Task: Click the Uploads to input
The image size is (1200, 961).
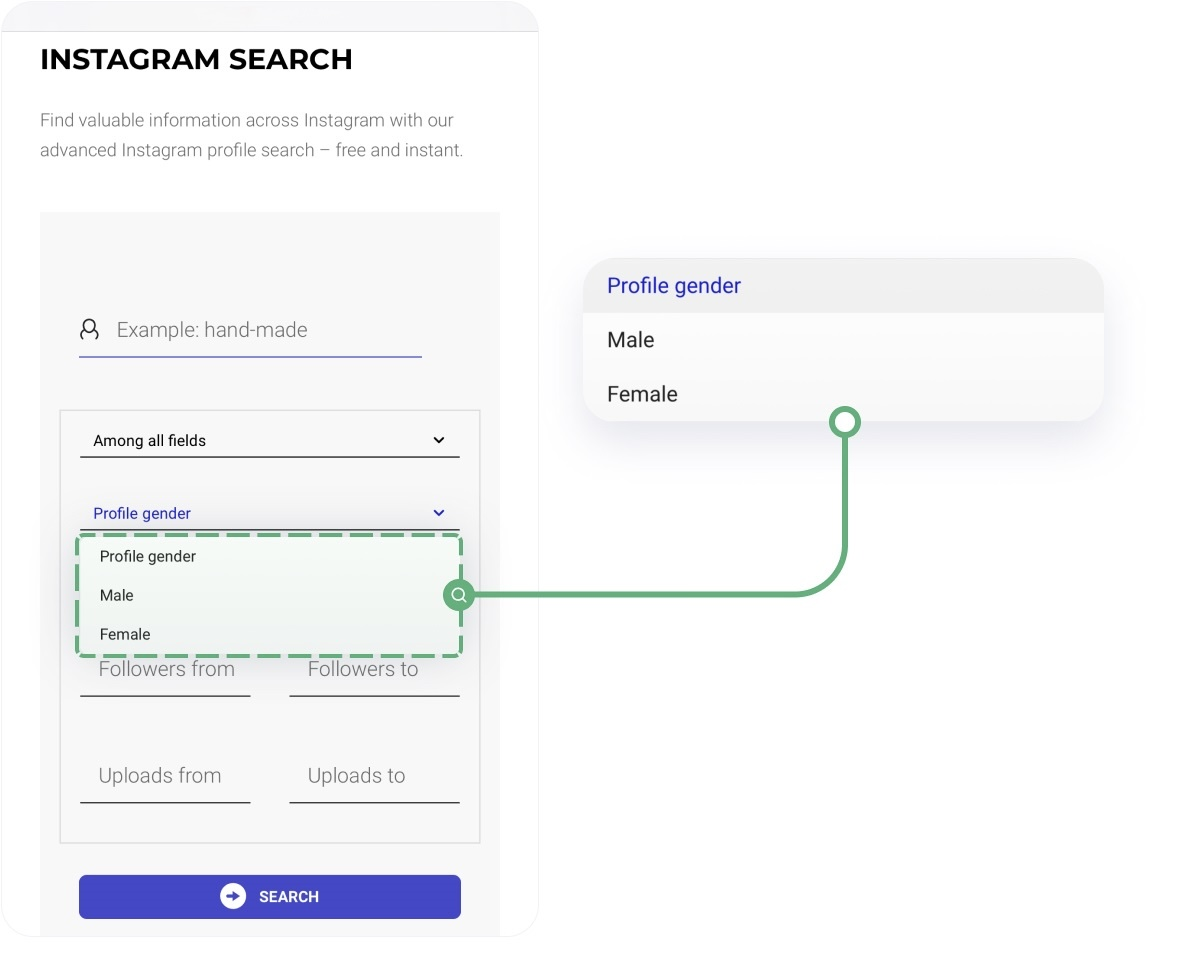Action: (x=355, y=776)
